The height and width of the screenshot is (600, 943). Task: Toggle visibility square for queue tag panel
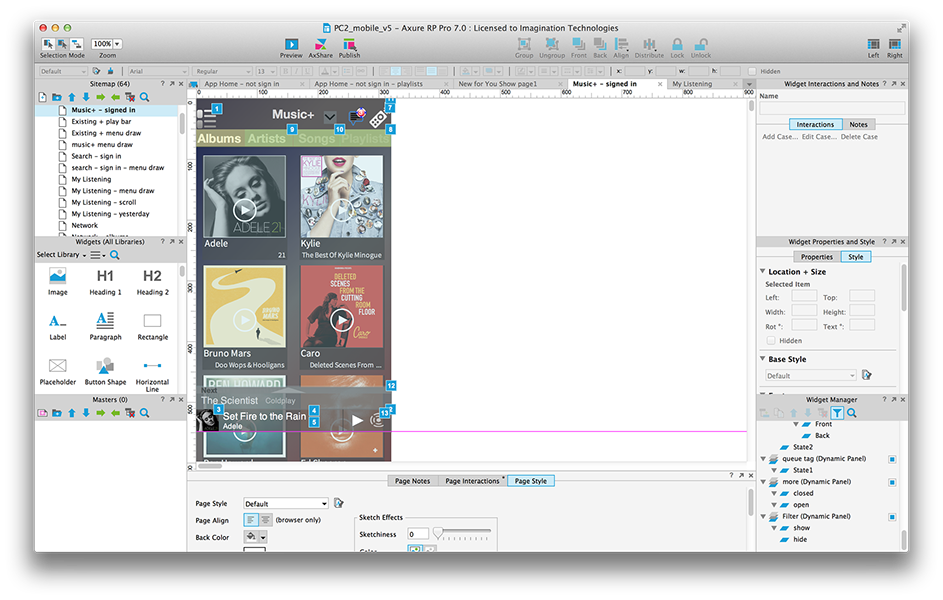tap(891, 459)
